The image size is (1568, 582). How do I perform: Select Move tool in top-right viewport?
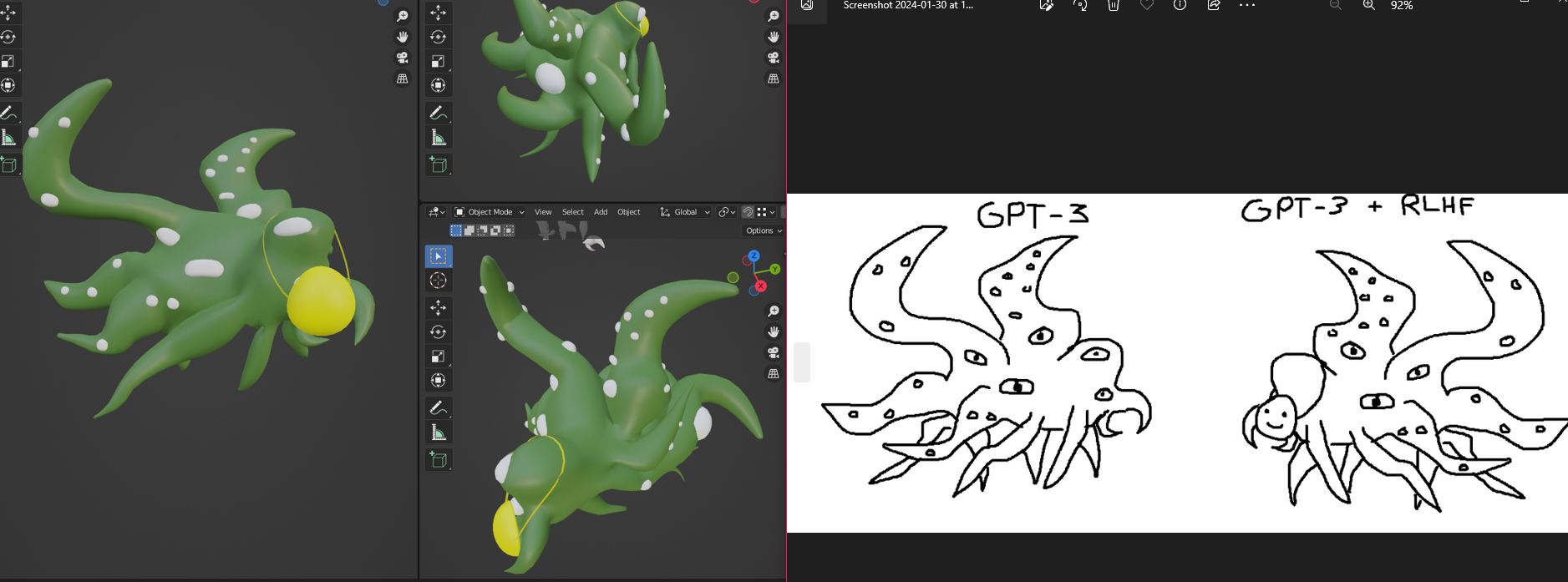pyautogui.click(x=439, y=13)
